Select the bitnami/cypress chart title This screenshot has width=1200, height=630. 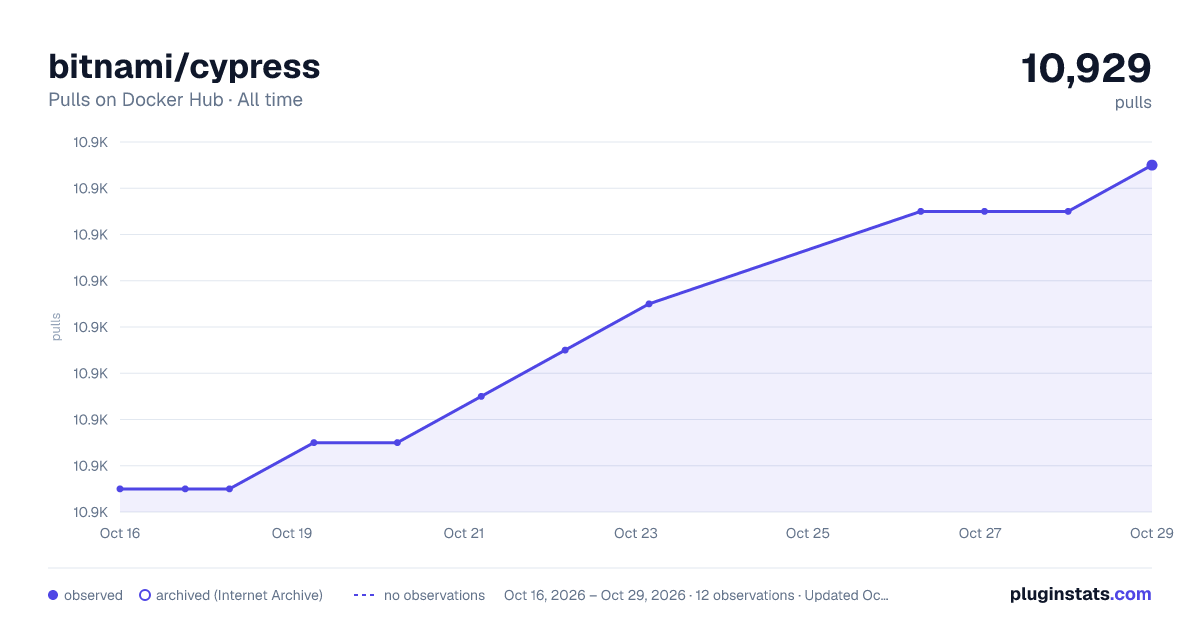184,66
